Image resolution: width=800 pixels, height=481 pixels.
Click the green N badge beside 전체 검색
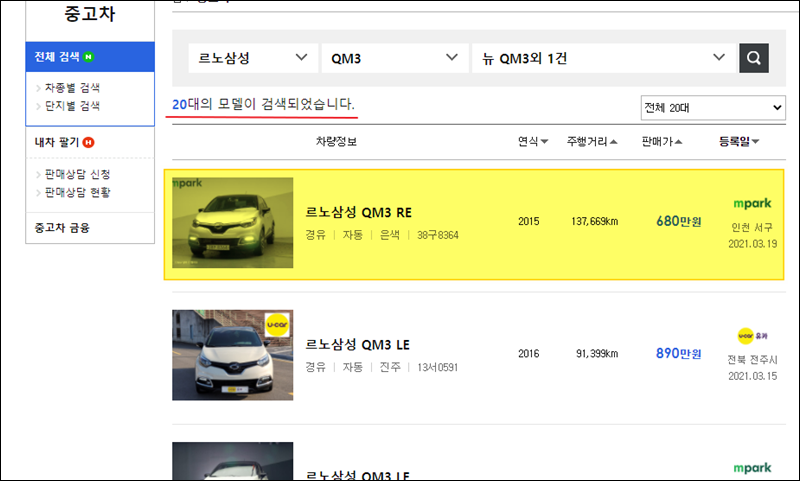click(x=89, y=57)
